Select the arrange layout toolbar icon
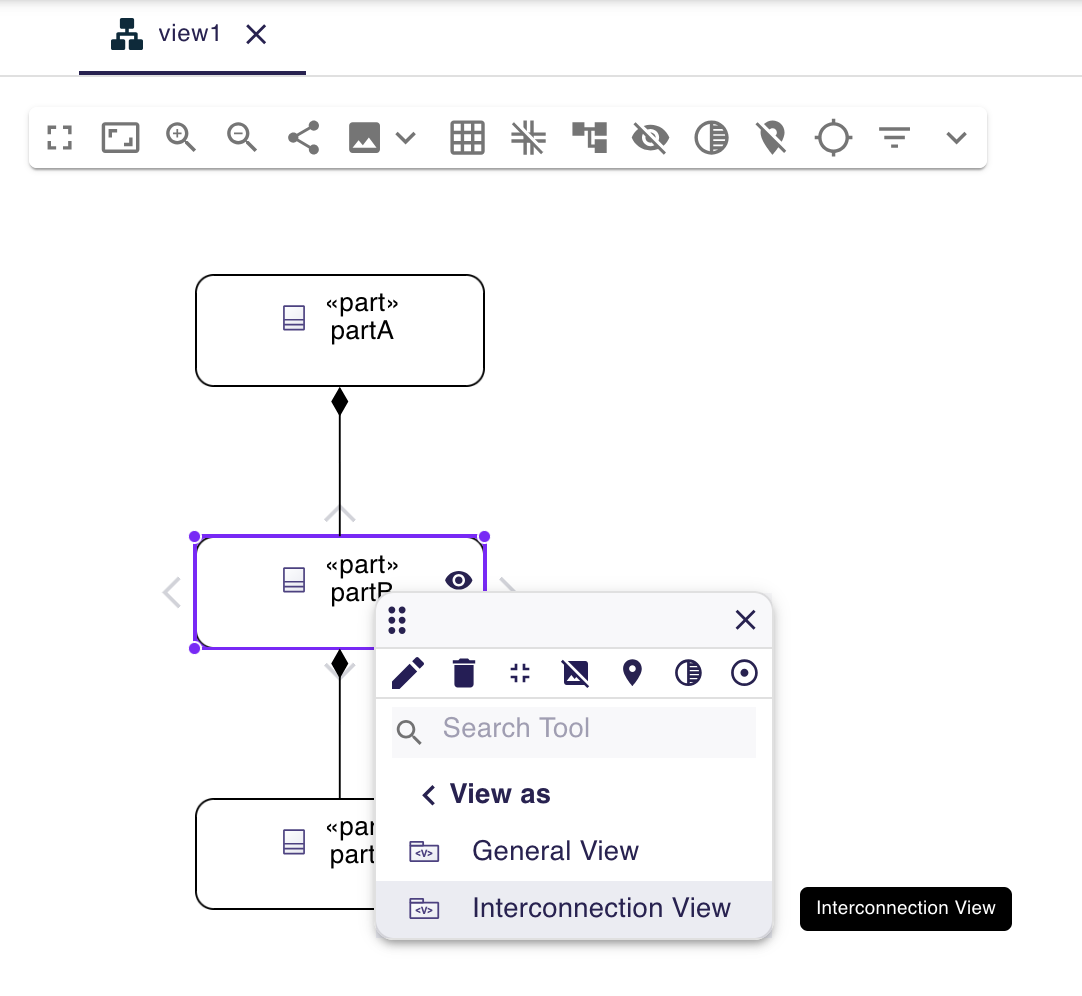The image size is (1082, 996). tap(590, 137)
